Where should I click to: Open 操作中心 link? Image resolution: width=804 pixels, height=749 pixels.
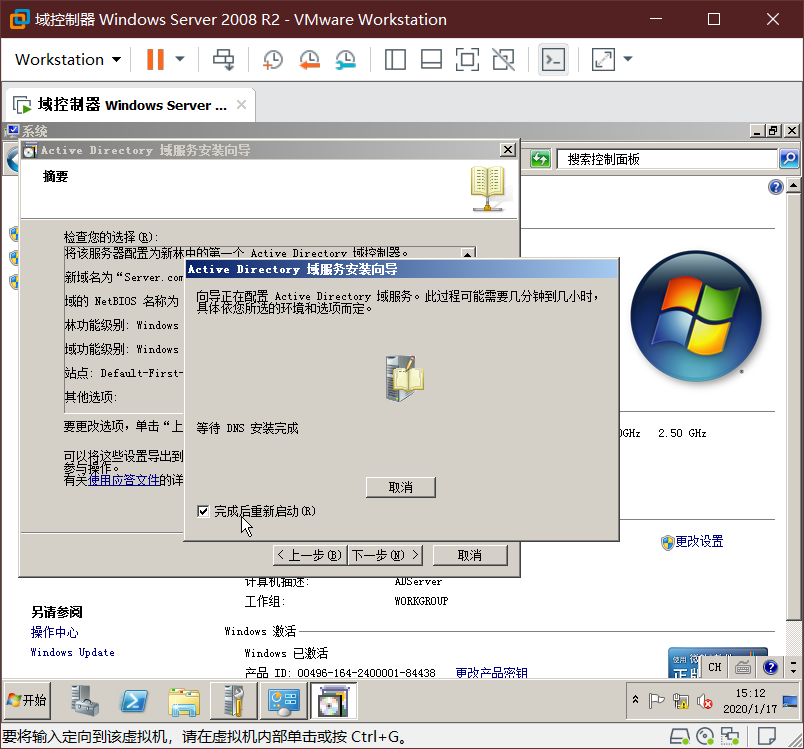(x=54, y=632)
